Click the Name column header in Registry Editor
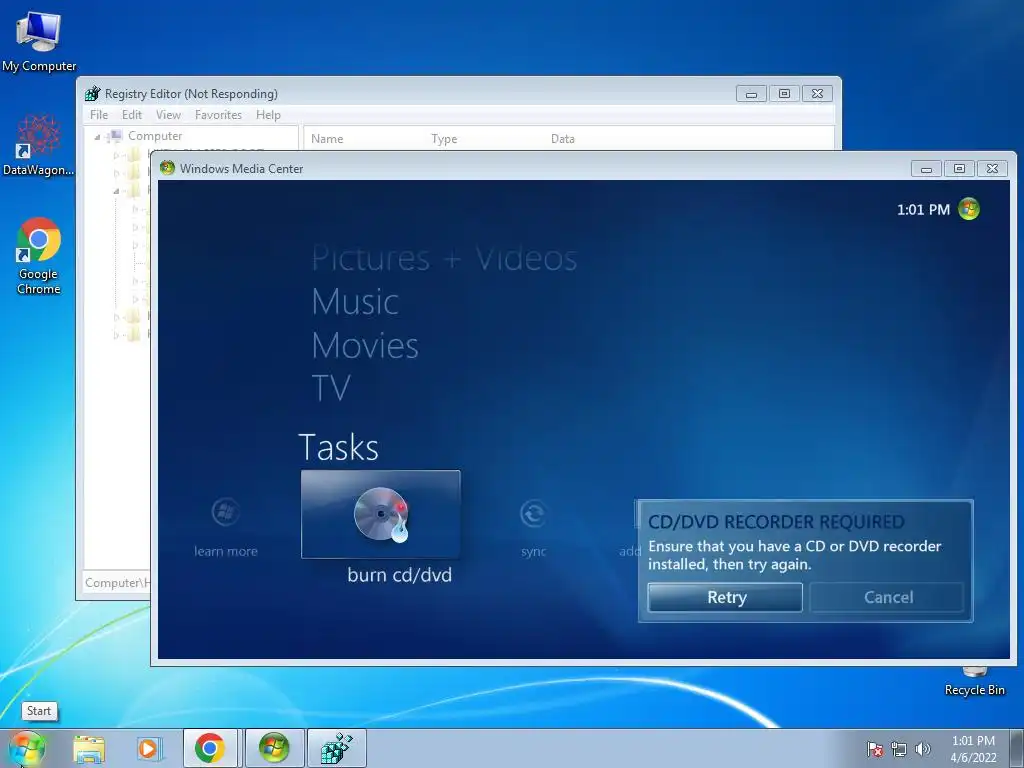The width and height of the screenshot is (1024, 768). point(327,139)
